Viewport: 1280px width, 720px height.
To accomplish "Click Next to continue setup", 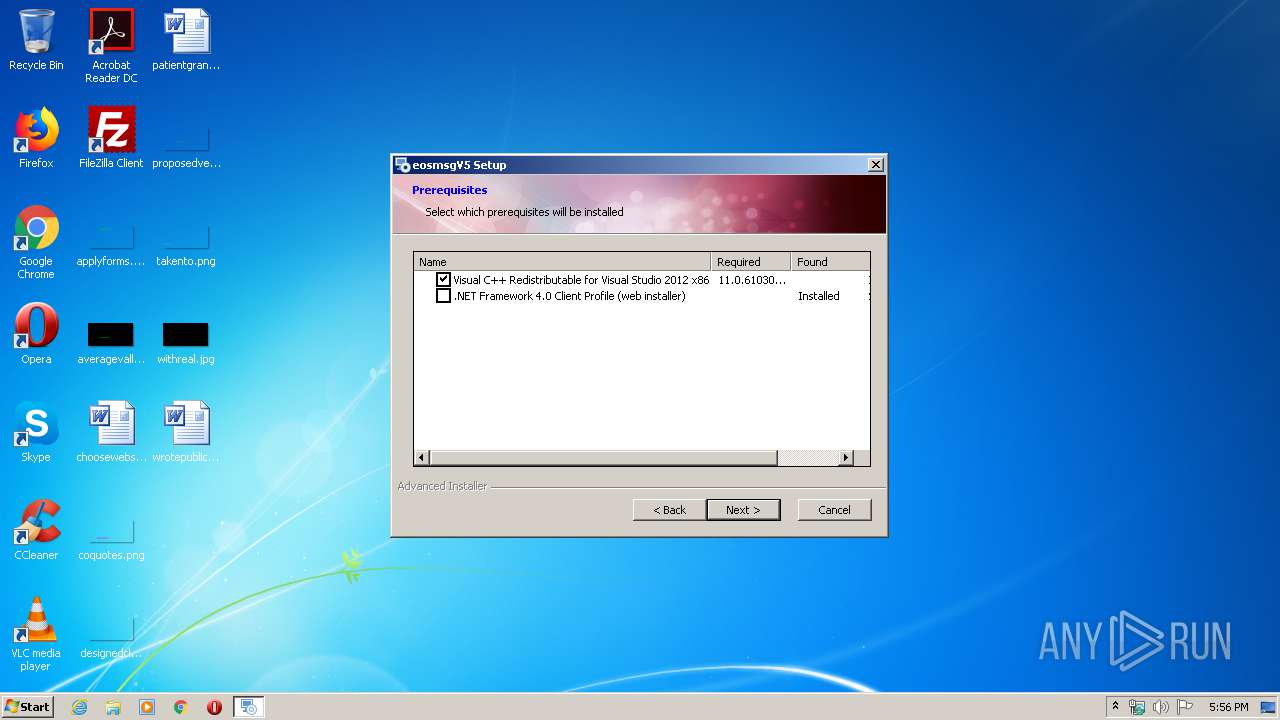I will click(743, 510).
